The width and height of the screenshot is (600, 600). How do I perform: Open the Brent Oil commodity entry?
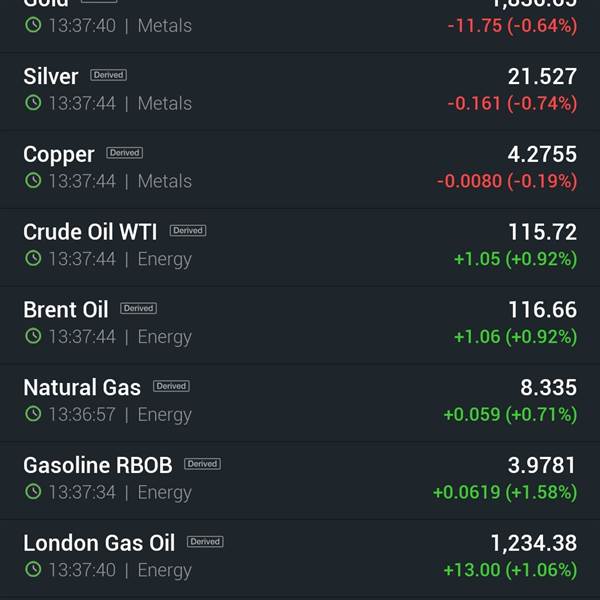coord(300,324)
